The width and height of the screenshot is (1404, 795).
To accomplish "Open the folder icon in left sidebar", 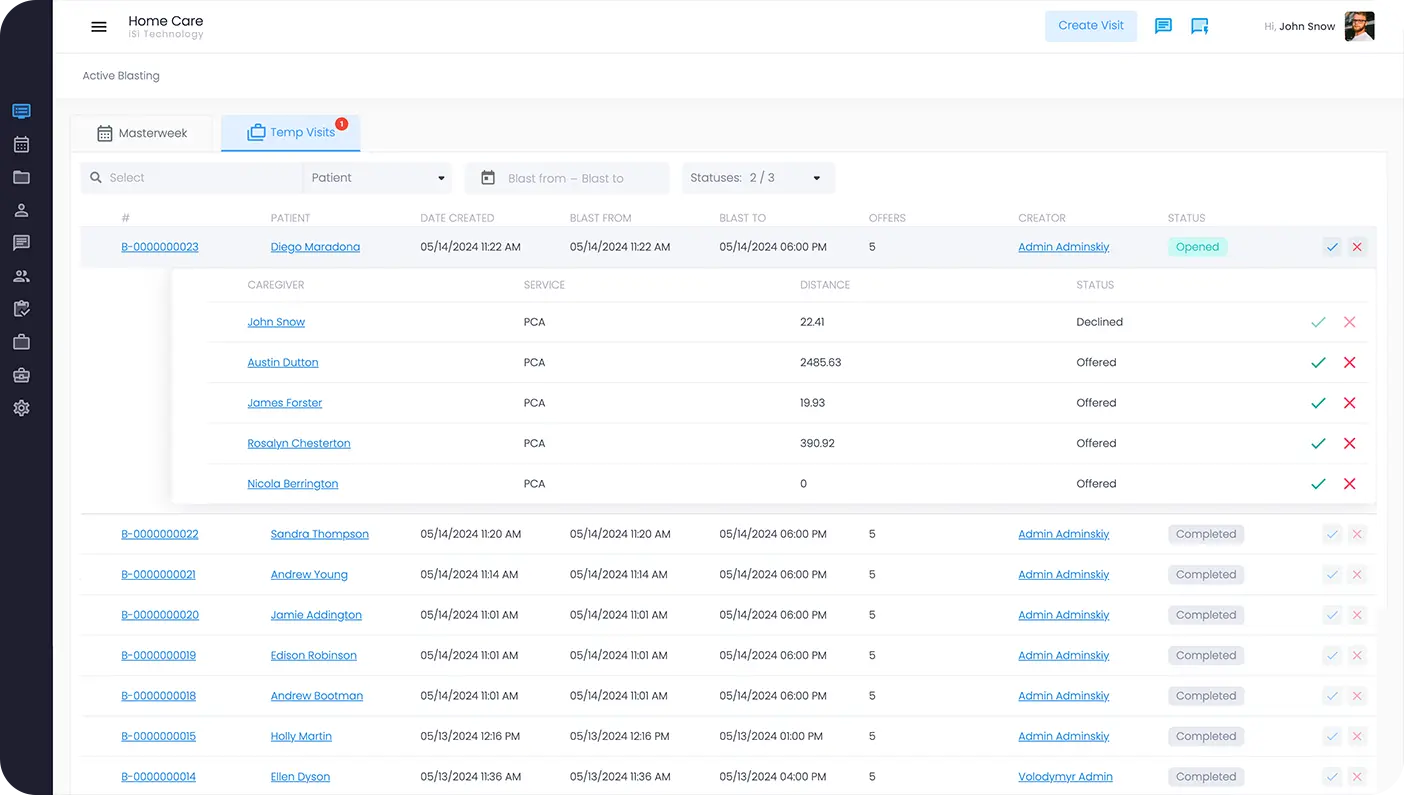I will coord(21,178).
